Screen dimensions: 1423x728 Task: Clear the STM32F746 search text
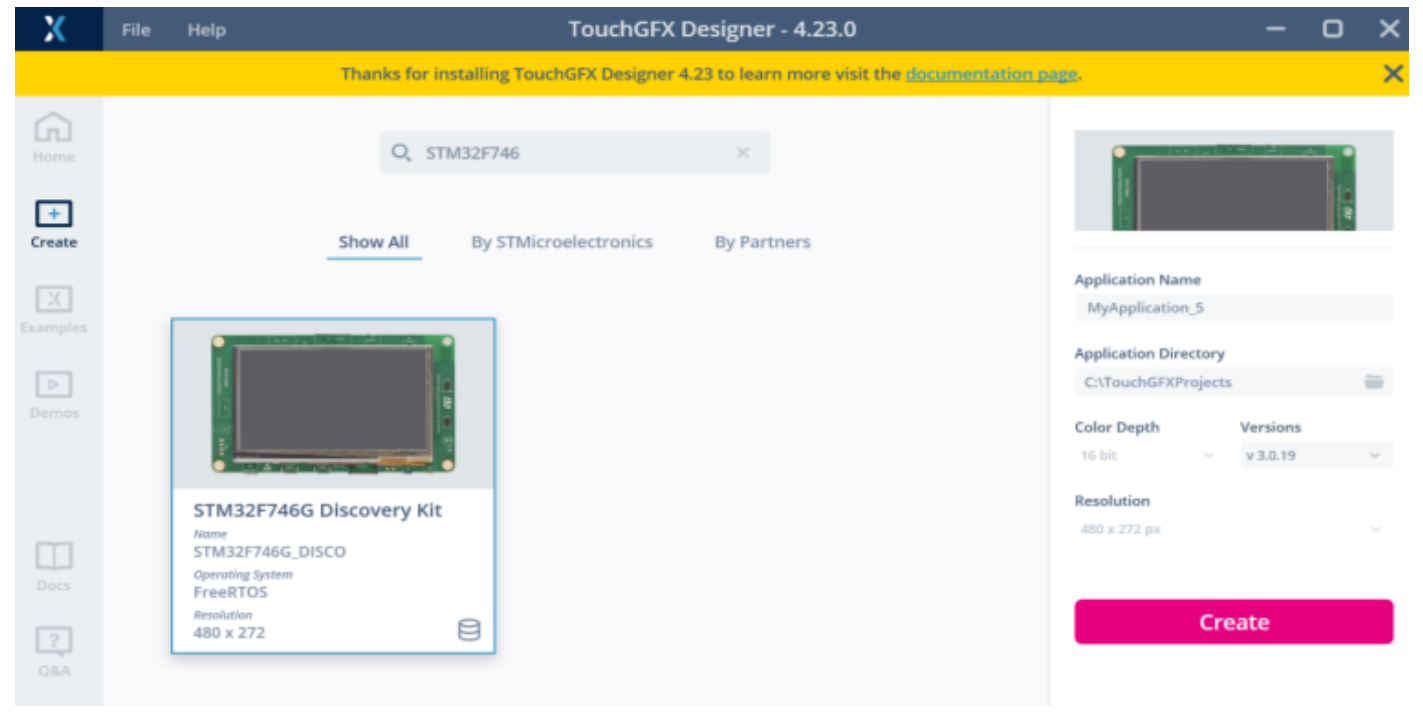743,153
